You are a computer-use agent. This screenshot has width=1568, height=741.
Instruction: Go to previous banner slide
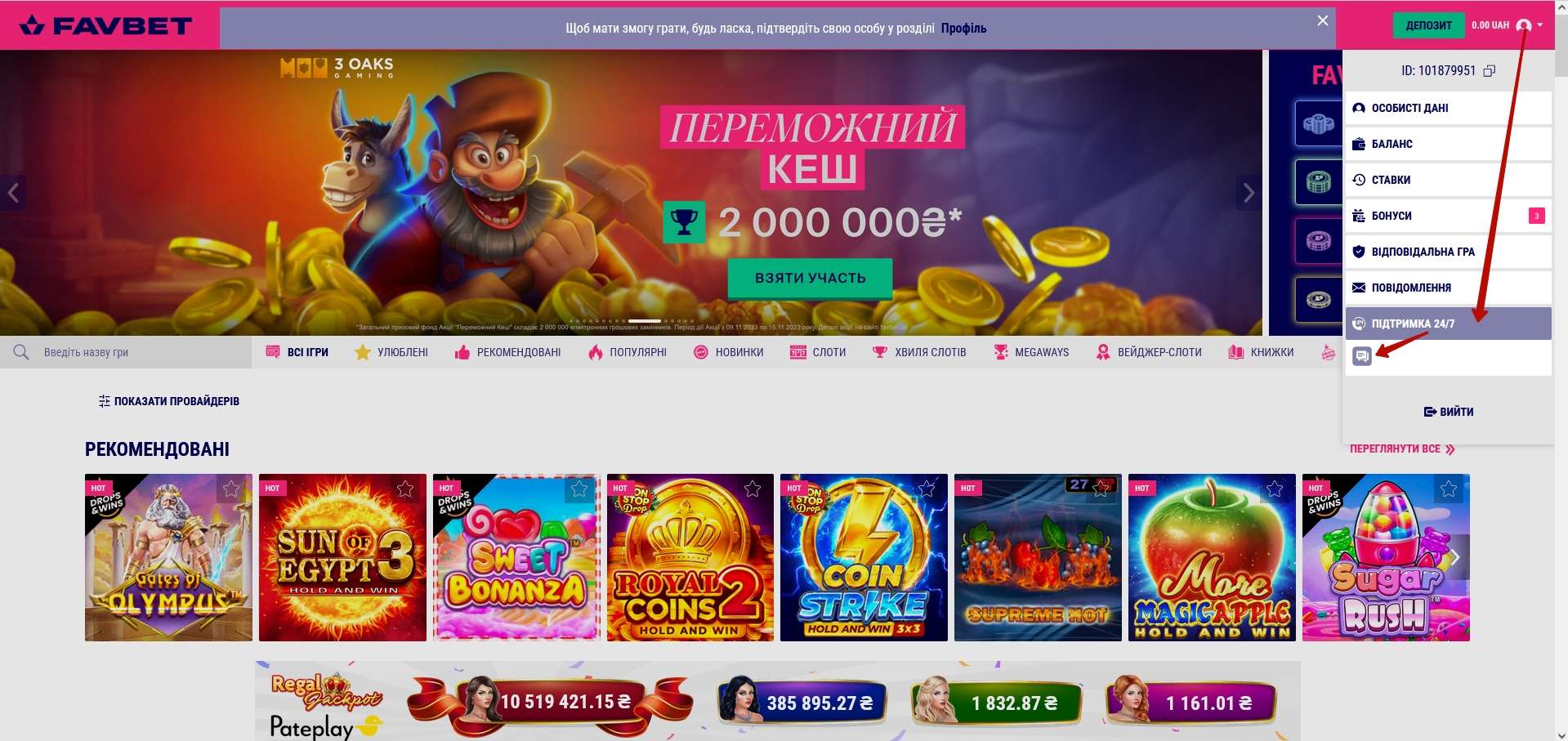click(x=13, y=194)
